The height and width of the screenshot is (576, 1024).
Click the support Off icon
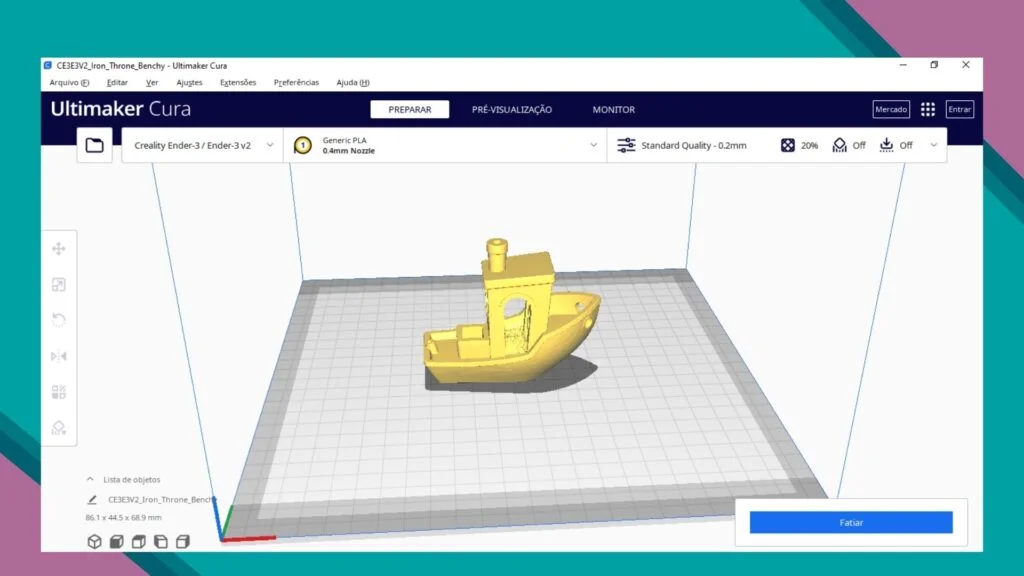(840, 145)
